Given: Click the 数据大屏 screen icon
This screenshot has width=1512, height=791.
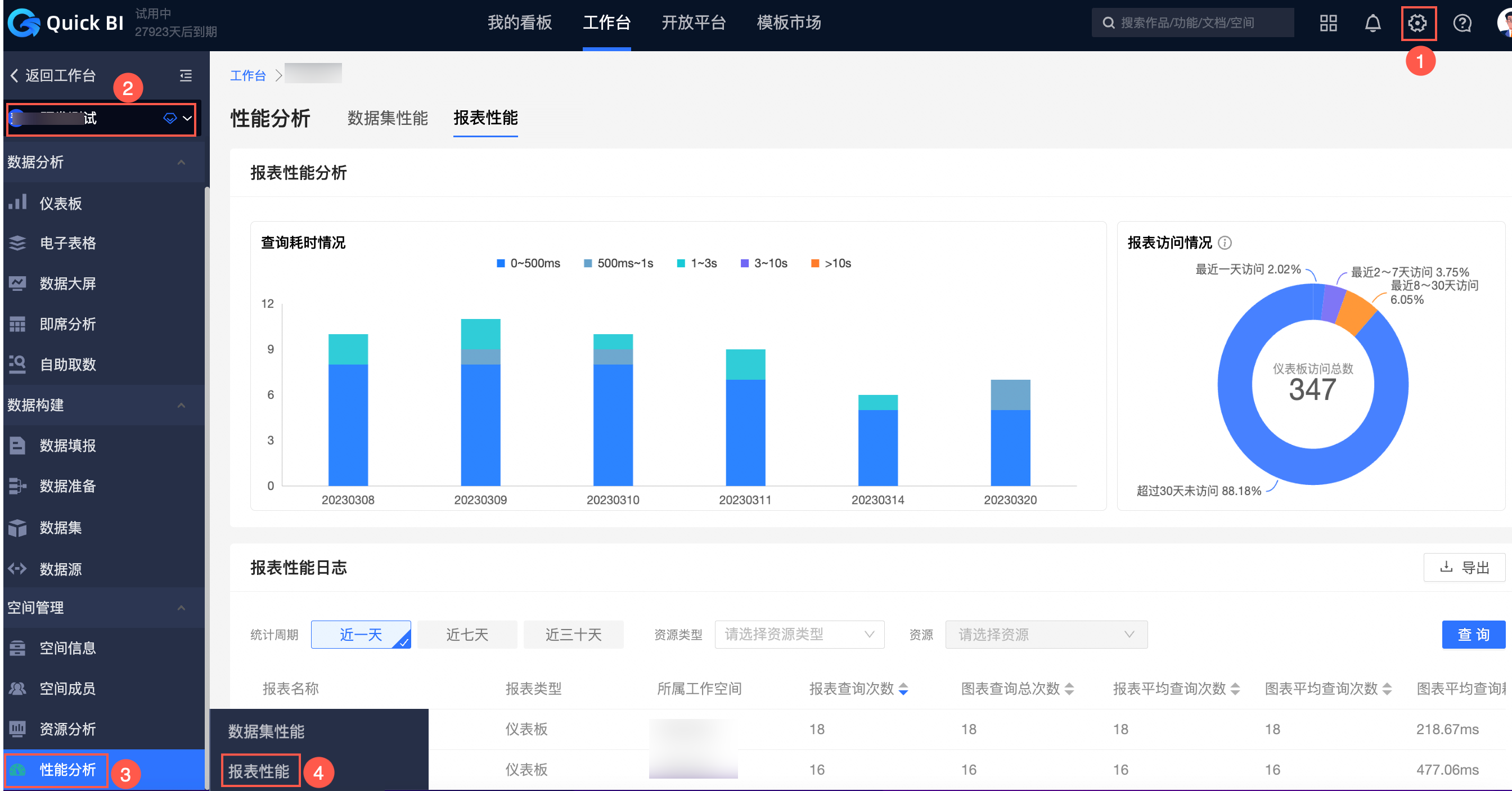Looking at the screenshot, I should tap(17, 283).
